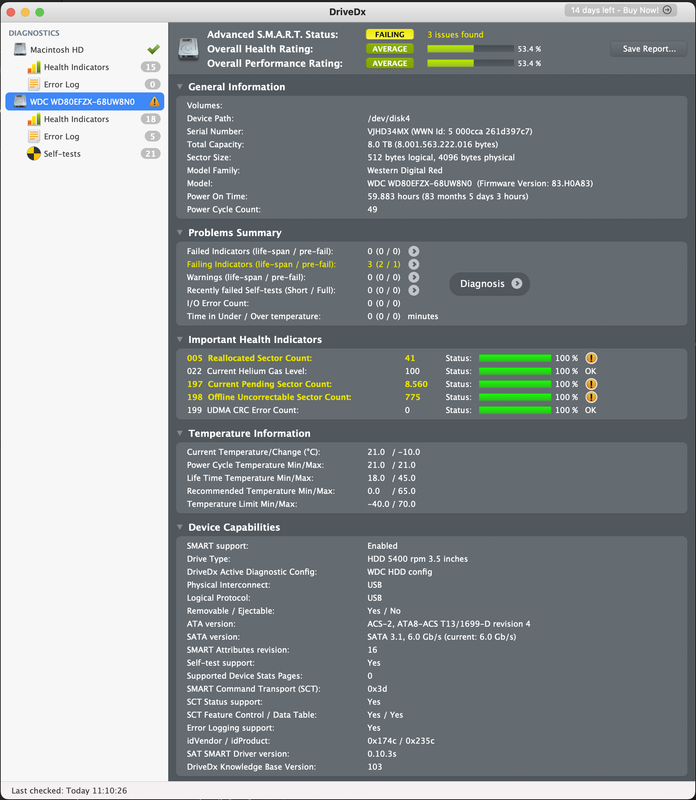Click the green checkmark beside Macintosh HD

pyautogui.click(x=153, y=49)
